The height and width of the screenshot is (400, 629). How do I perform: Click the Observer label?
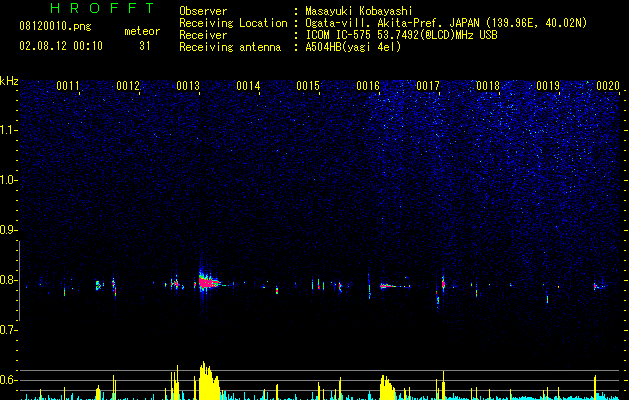tap(203, 11)
